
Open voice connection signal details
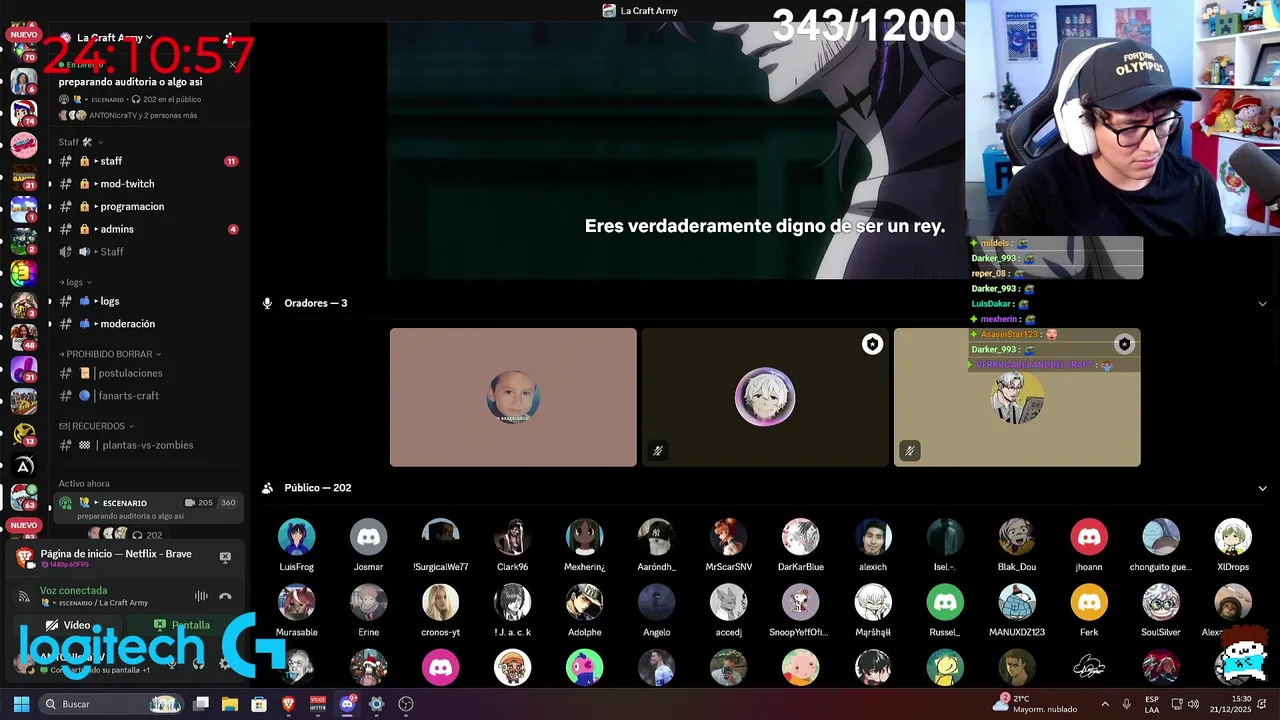[x=24, y=596]
